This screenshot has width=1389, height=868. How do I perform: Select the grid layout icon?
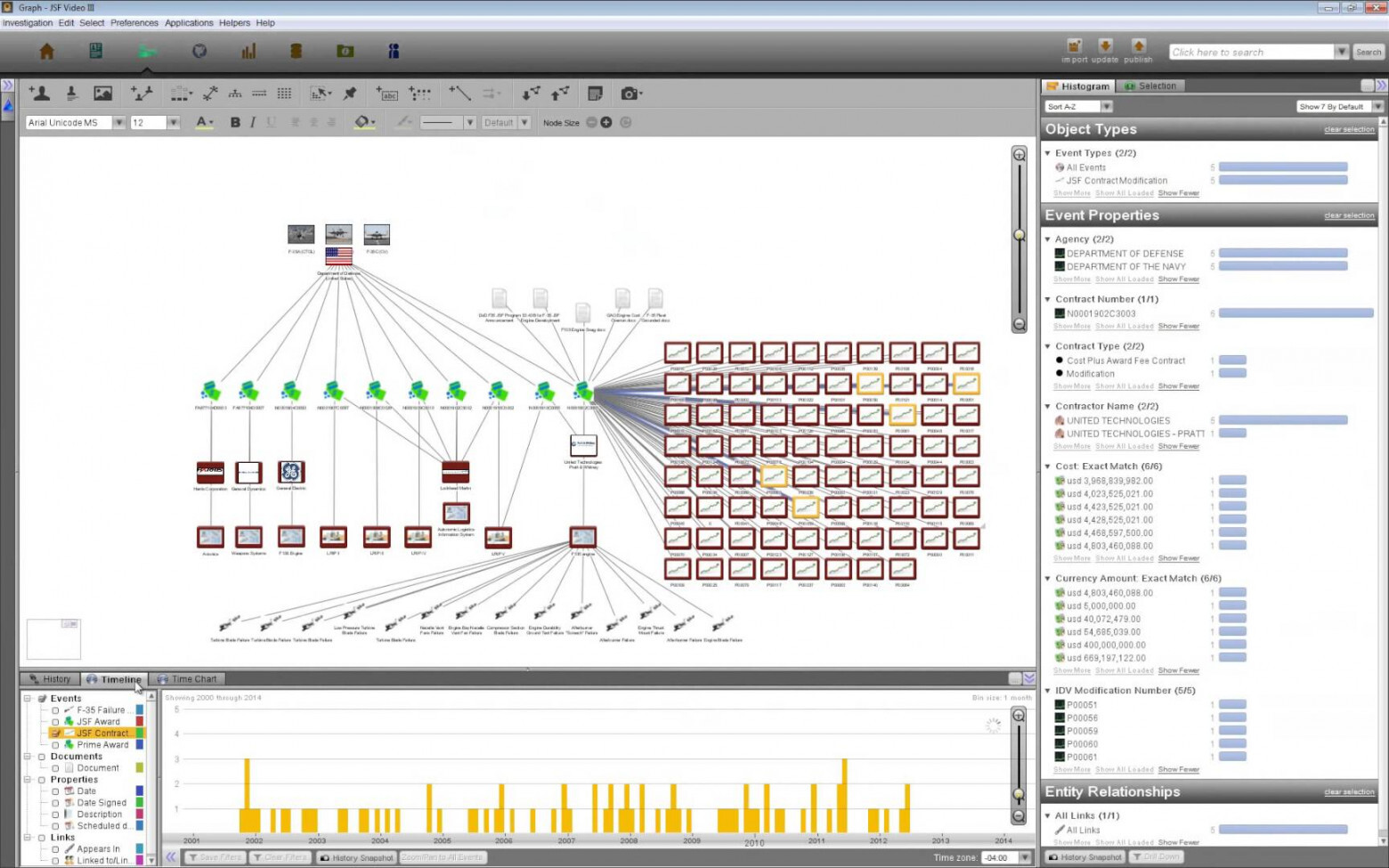284,93
